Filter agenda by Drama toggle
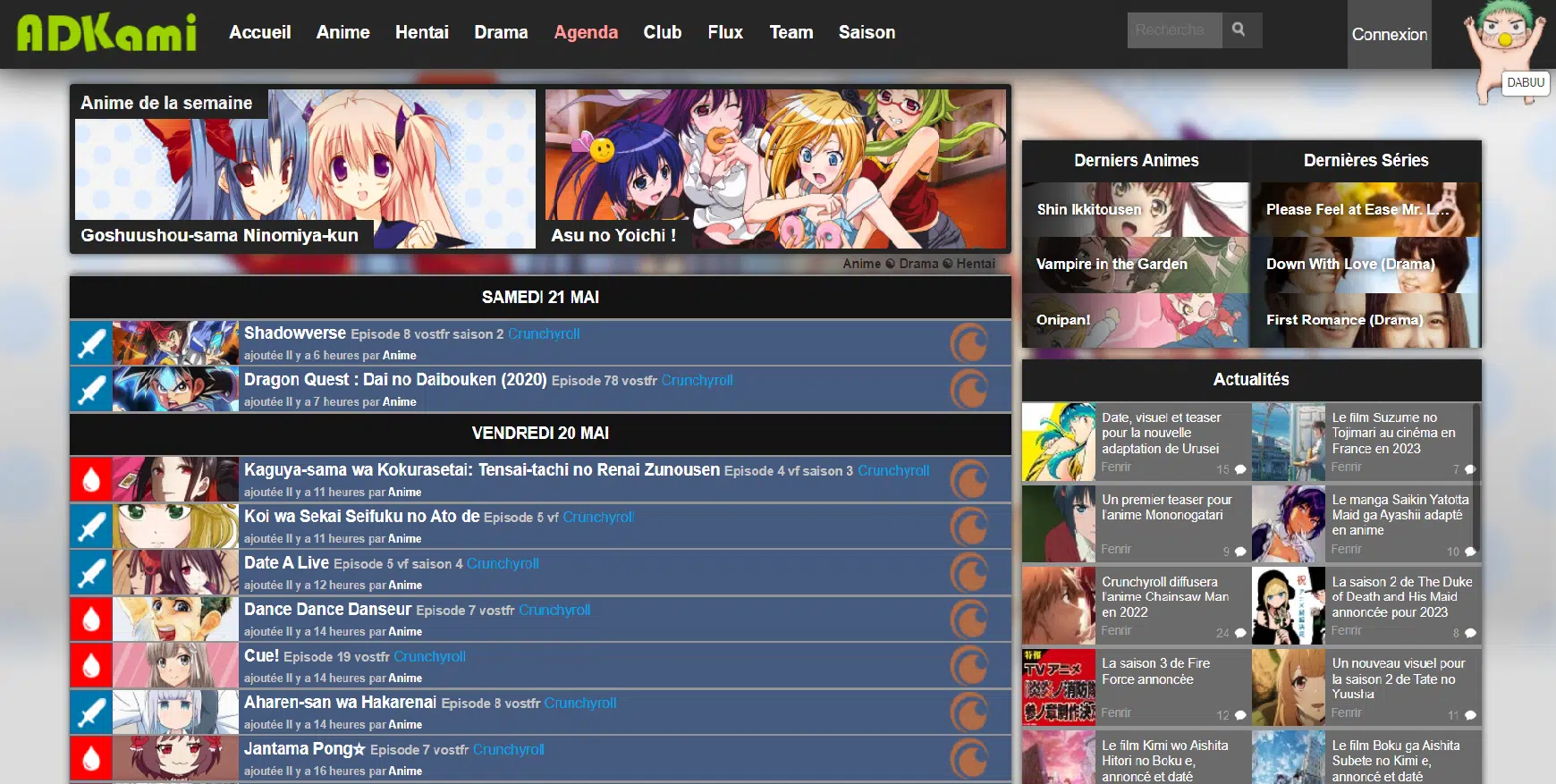Image resolution: width=1556 pixels, height=784 pixels. click(918, 264)
